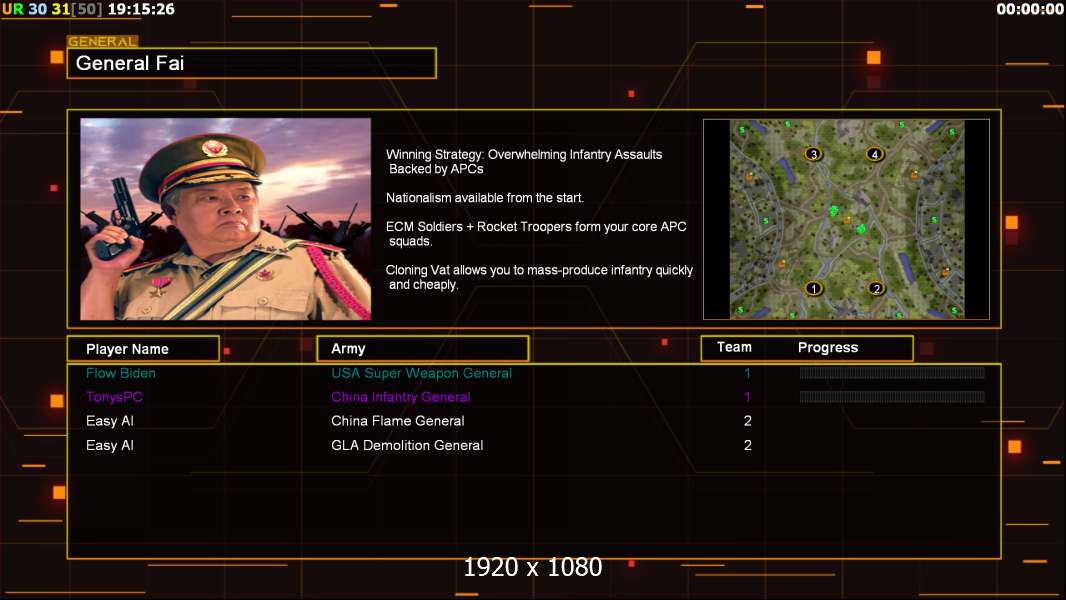The width and height of the screenshot is (1066, 600).
Task: Click the Player Name column header
Action: click(143, 349)
